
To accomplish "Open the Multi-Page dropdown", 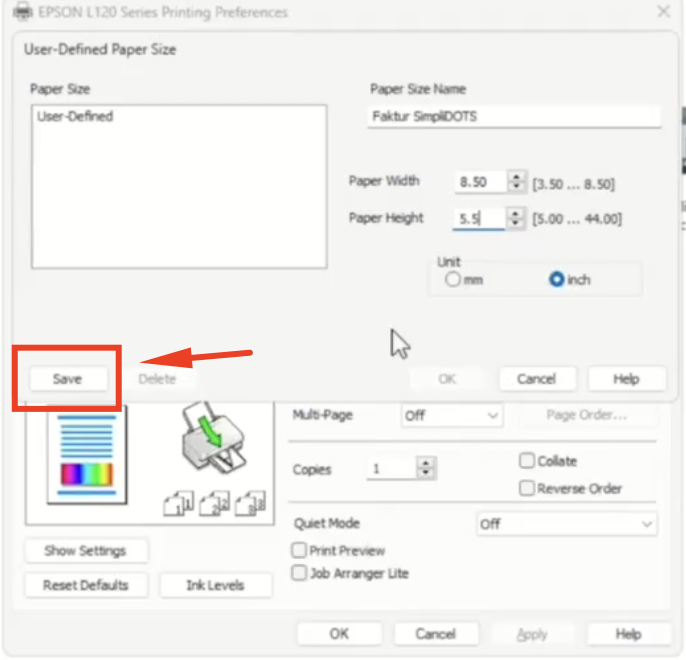I will [452, 415].
